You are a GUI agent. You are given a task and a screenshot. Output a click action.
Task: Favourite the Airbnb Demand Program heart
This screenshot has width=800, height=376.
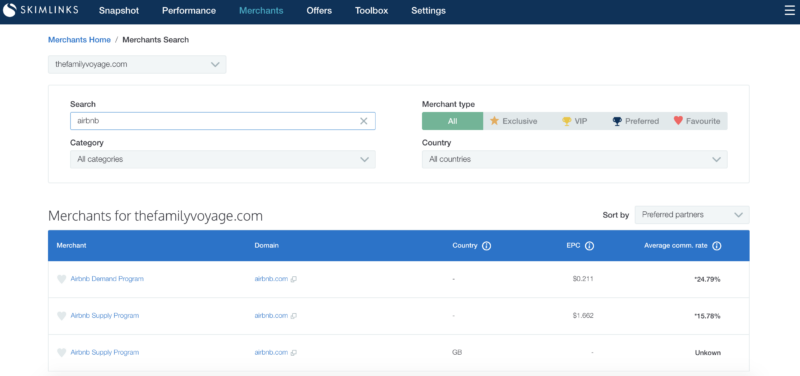pyautogui.click(x=61, y=279)
